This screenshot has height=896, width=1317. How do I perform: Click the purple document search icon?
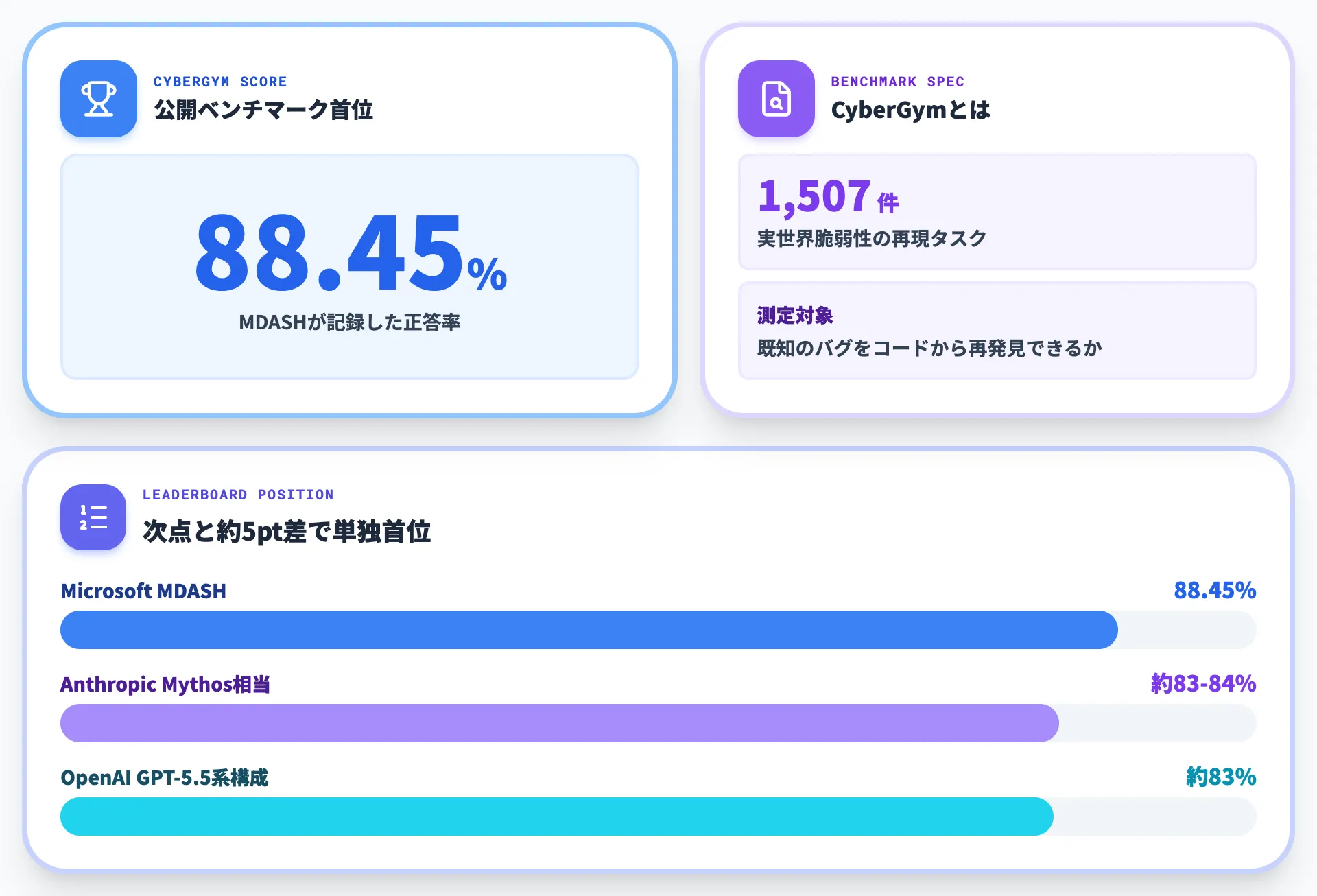tap(776, 99)
